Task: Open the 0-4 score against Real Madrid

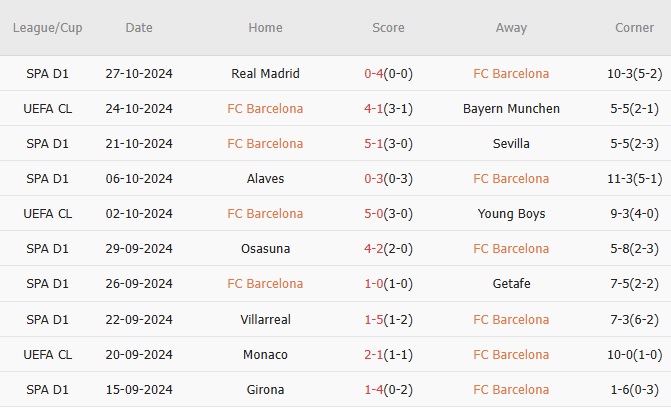Action: coord(388,73)
